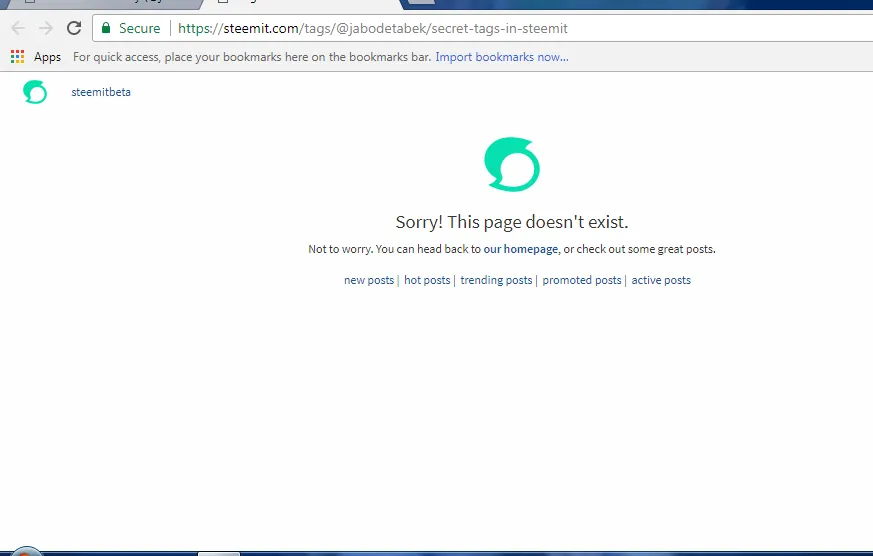The width and height of the screenshot is (873, 556).
Task: Go to 'our homepage' link
Action: pos(521,249)
